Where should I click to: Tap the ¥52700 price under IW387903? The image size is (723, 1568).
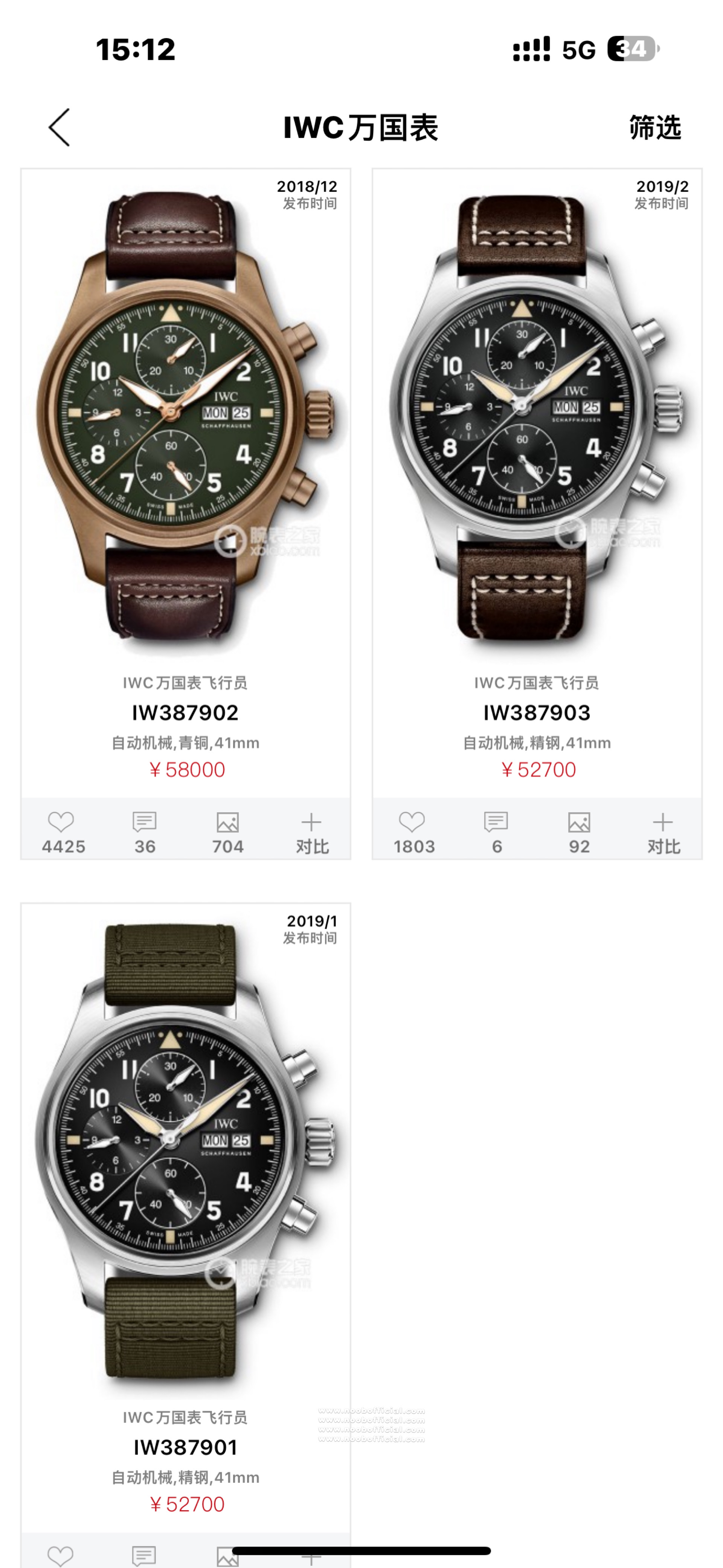point(538,769)
